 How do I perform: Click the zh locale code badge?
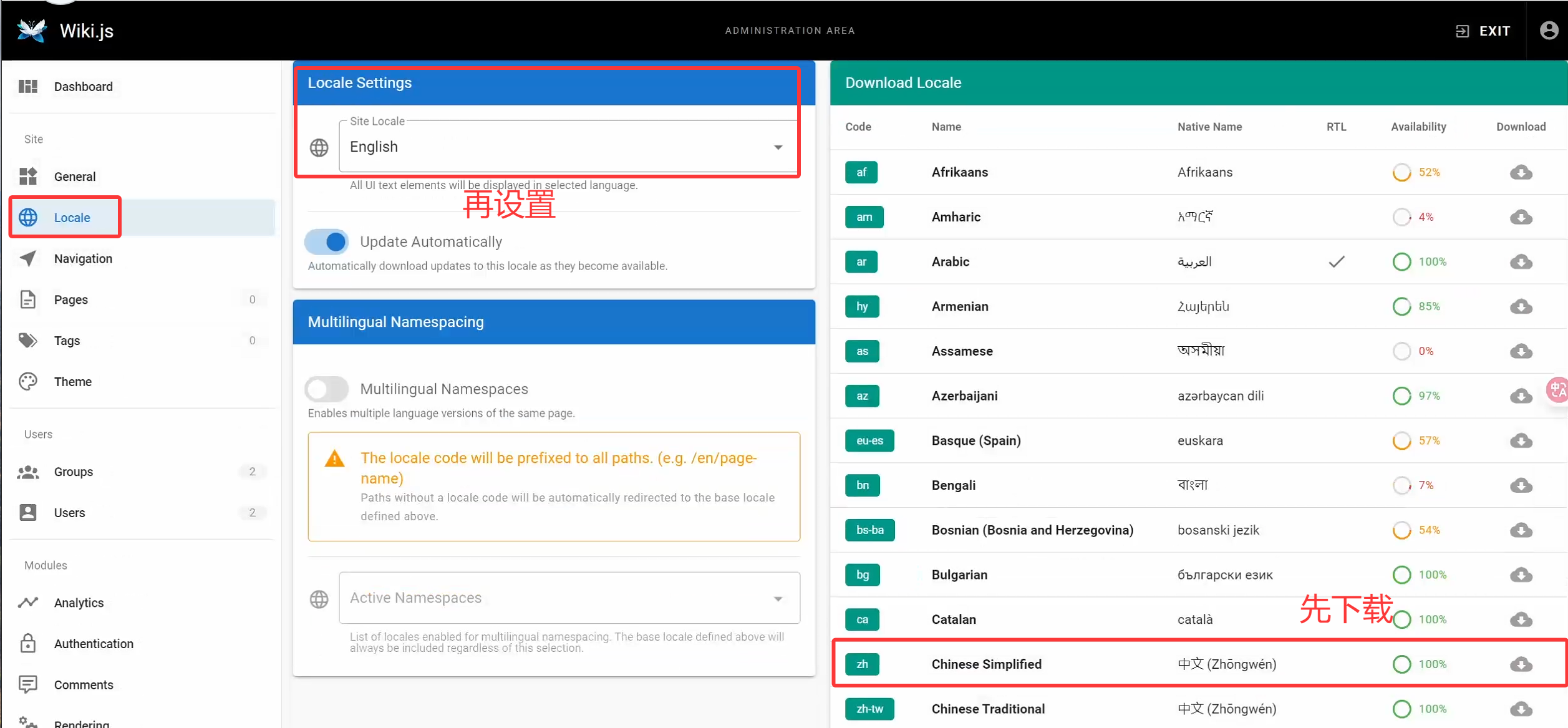[x=862, y=664]
